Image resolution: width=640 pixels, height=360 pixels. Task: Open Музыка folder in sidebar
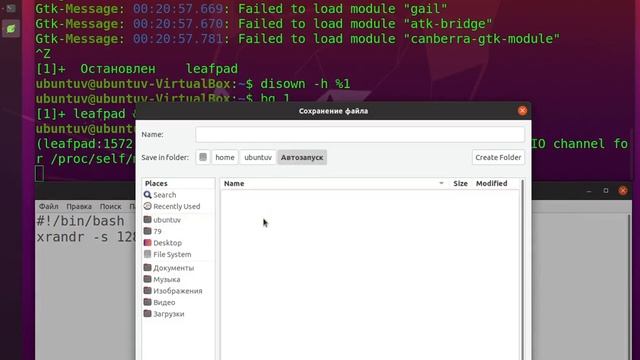[167, 279]
